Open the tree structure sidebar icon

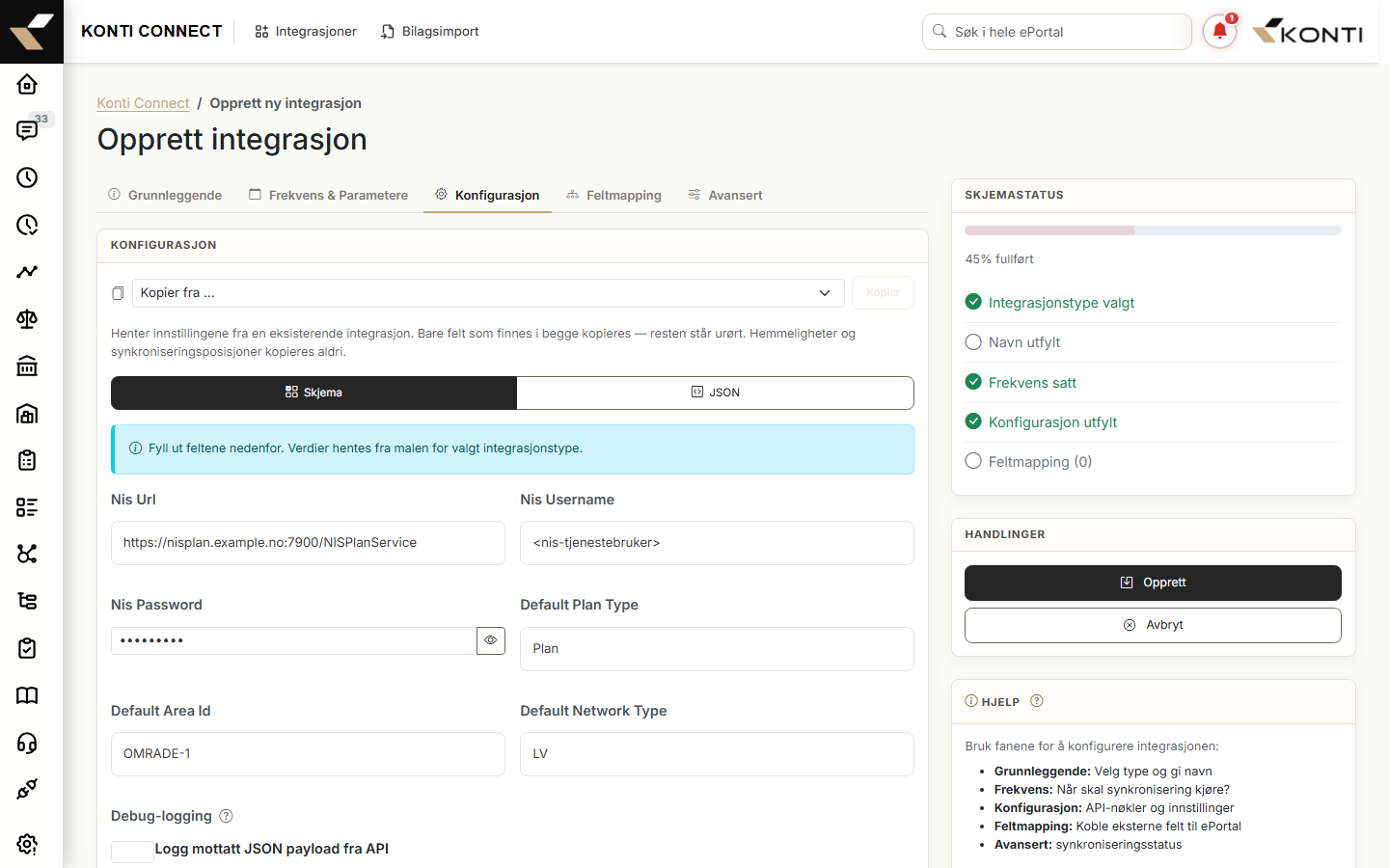point(27,601)
